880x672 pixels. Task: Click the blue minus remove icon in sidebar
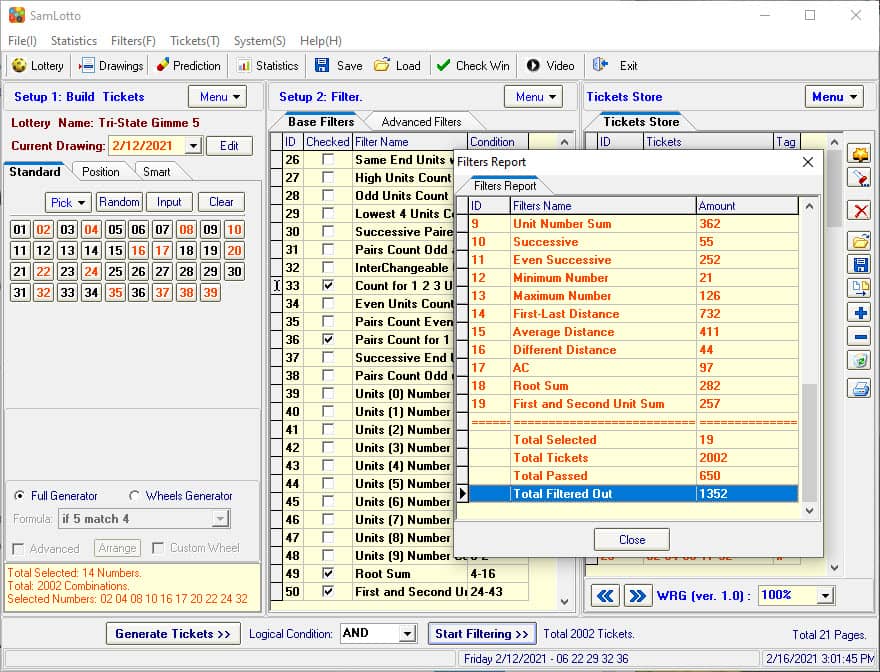pyautogui.click(x=860, y=337)
